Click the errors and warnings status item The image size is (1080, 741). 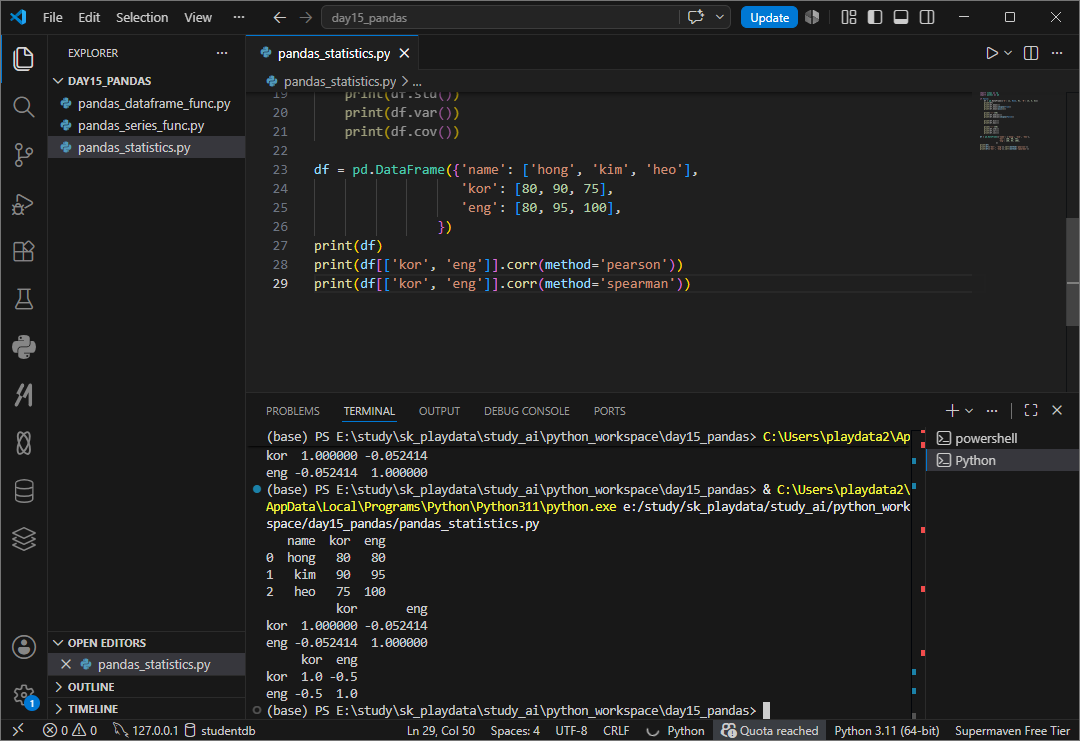click(x=70, y=730)
